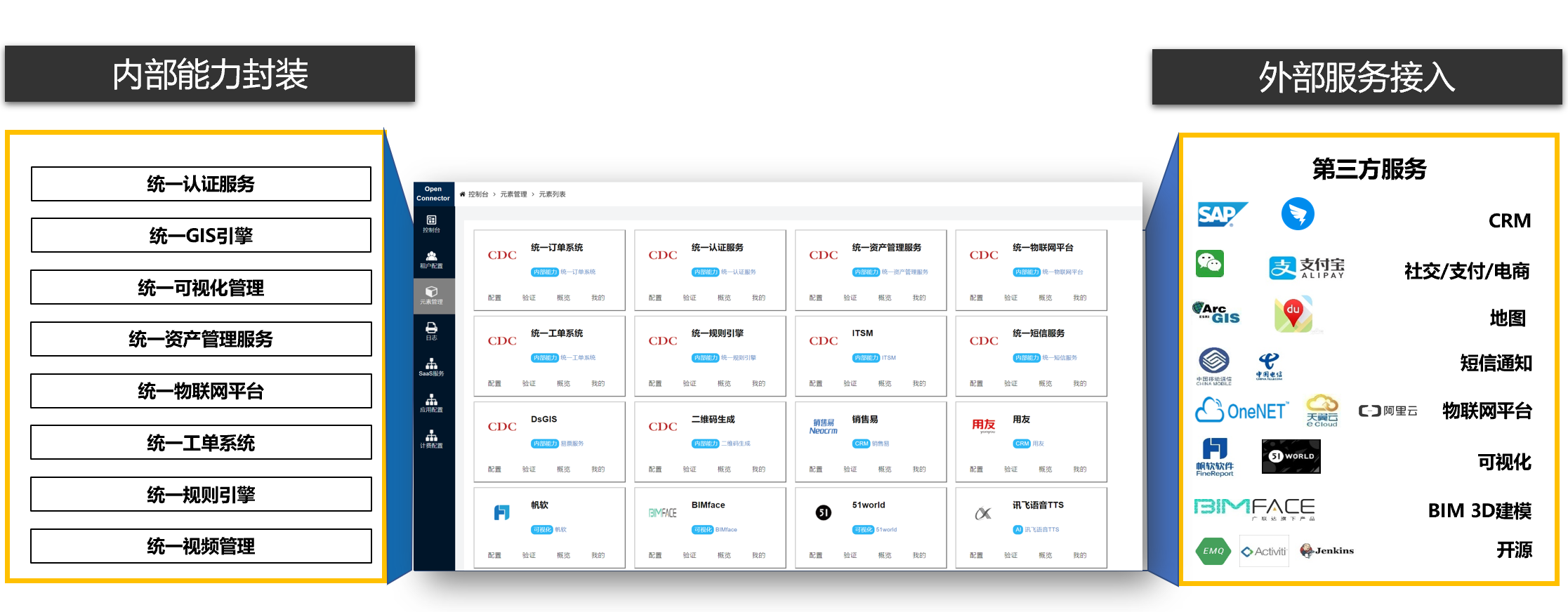The height and width of the screenshot is (612, 1568).
Task: Select the 元素管理 cube icon
Action: (431, 291)
